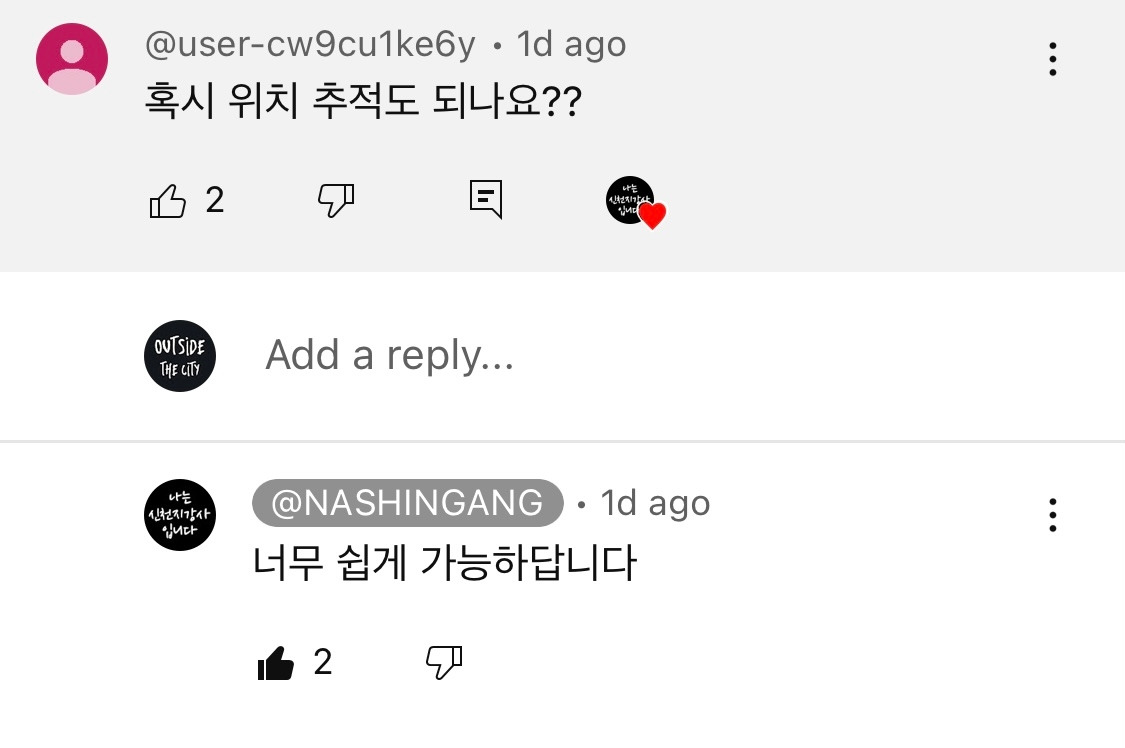
Task: Click NASHINGANG's black profile avatar
Action: [179, 515]
